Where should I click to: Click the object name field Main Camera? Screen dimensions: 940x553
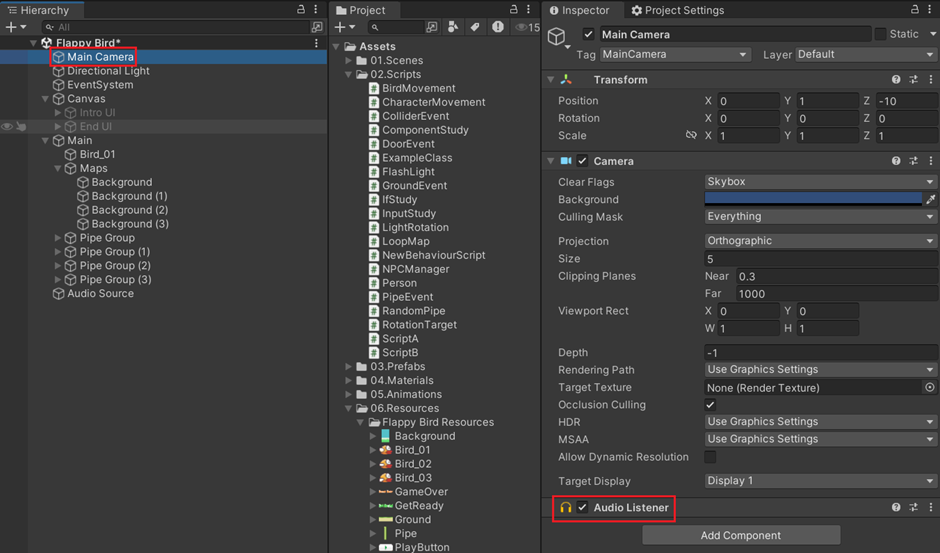pos(735,34)
